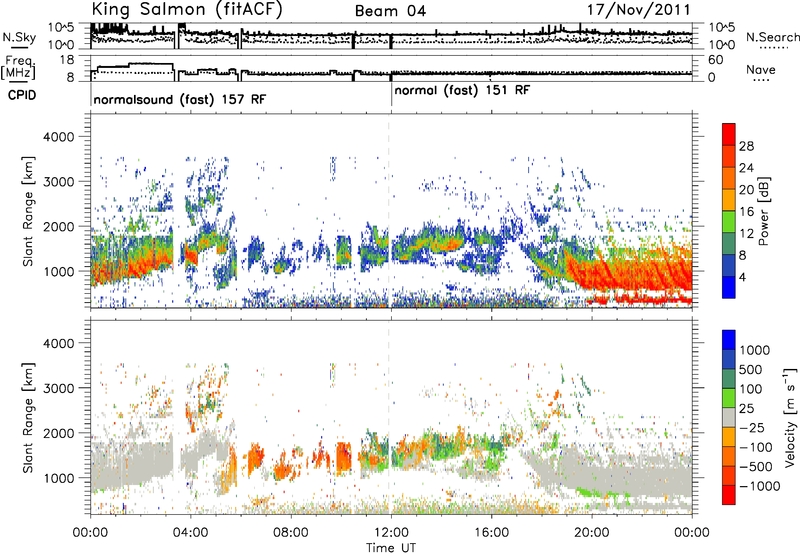The image size is (800, 554).
Task: Click the date '17/Nov/2011'
Action: point(638,10)
